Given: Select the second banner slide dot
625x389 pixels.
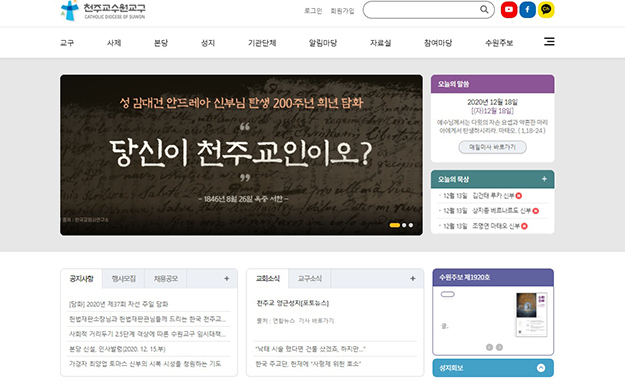Looking at the screenshot, I should pyautogui.click(x=404, y=225).
